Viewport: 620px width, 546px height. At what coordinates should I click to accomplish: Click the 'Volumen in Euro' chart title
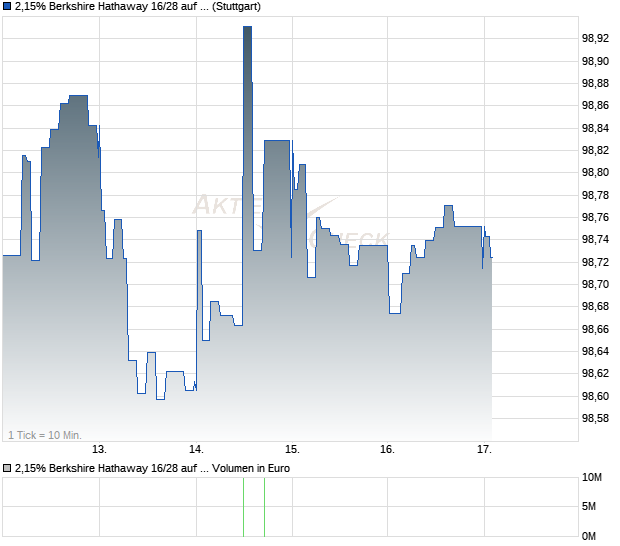click(152, 469)
